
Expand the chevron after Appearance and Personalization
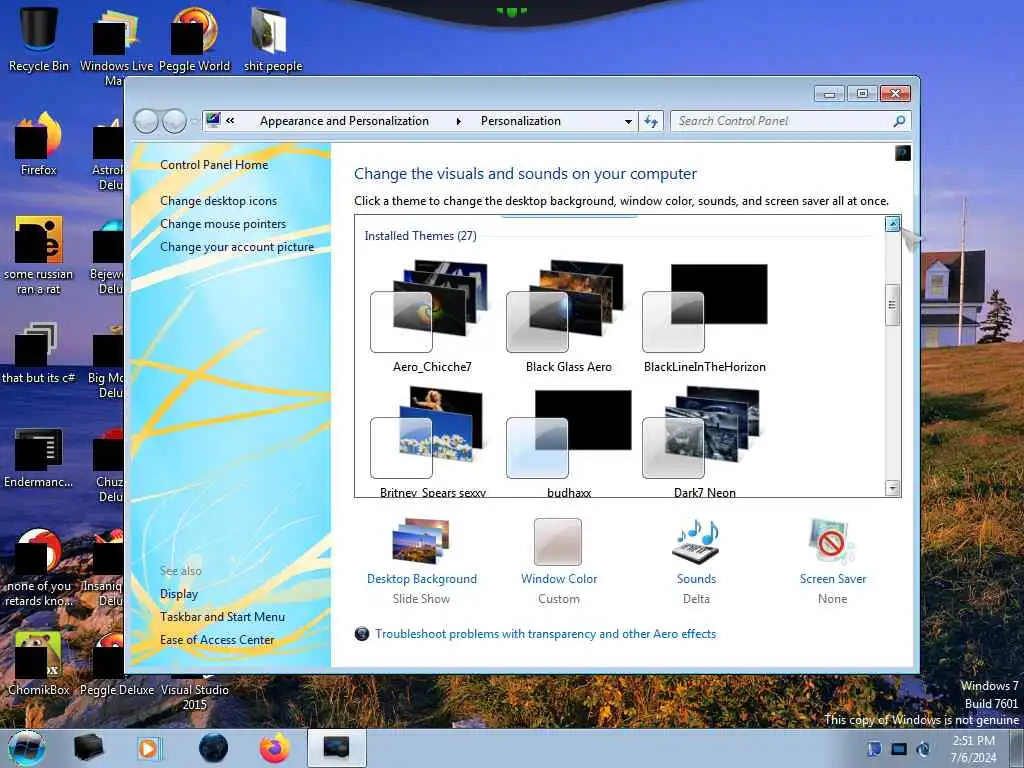tap(458, 121)
